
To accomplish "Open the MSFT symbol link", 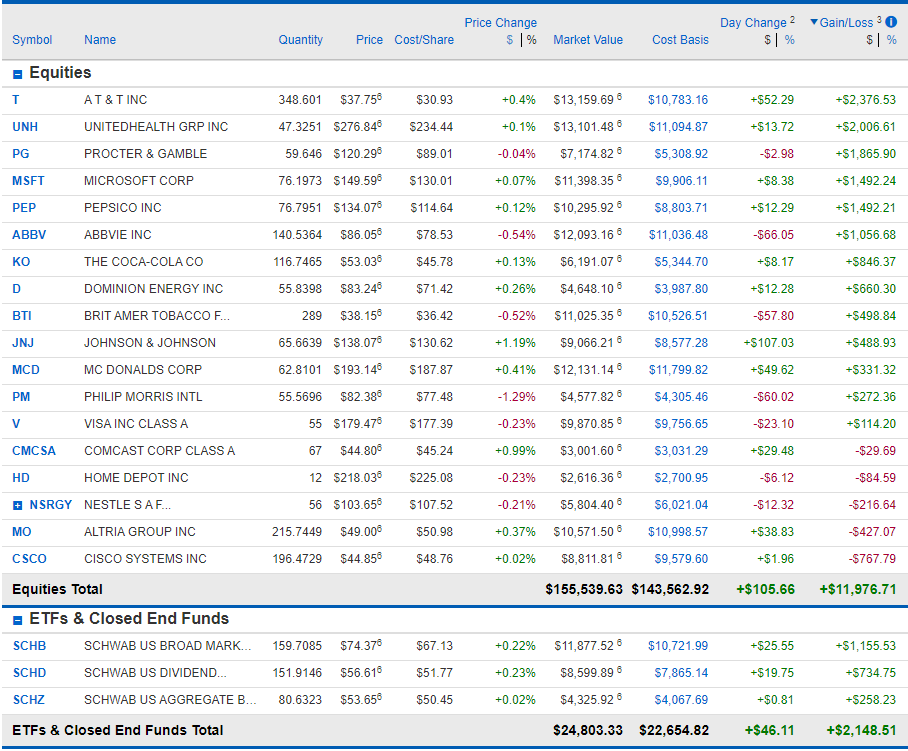I will coord(28,181).
